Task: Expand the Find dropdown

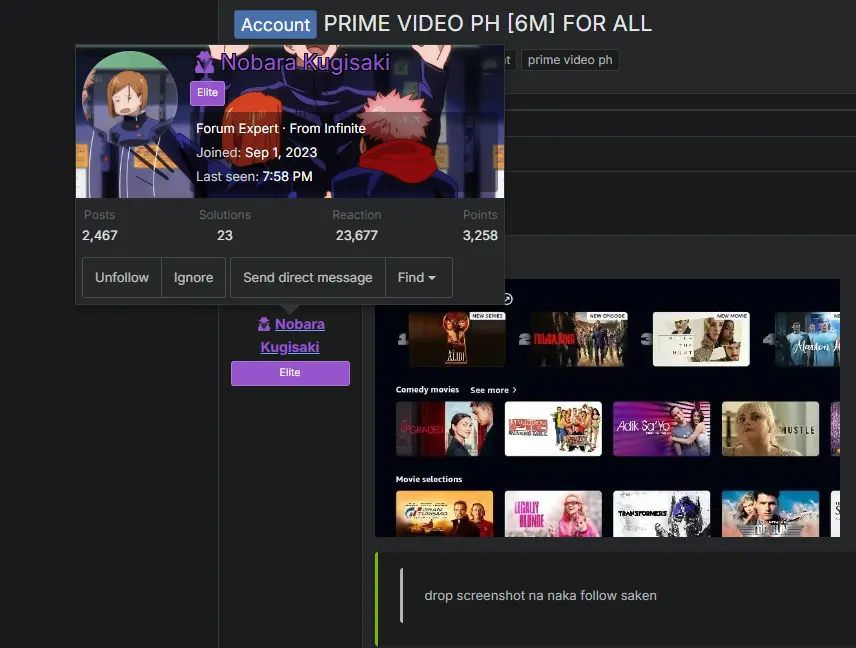Action: point(418,277)
